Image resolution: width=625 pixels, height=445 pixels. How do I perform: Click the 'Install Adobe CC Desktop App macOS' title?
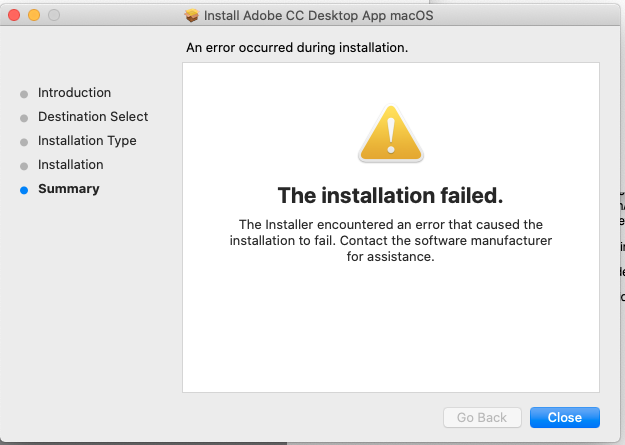tap(318, 16)
